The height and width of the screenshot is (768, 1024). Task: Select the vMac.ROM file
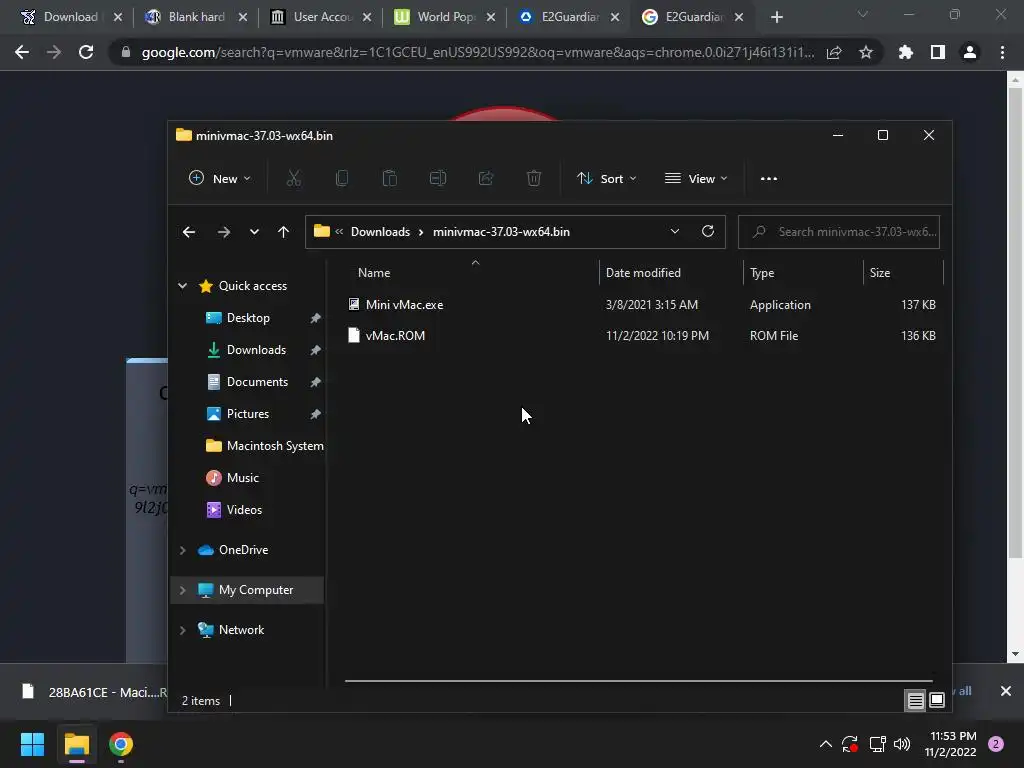point(395,336)
